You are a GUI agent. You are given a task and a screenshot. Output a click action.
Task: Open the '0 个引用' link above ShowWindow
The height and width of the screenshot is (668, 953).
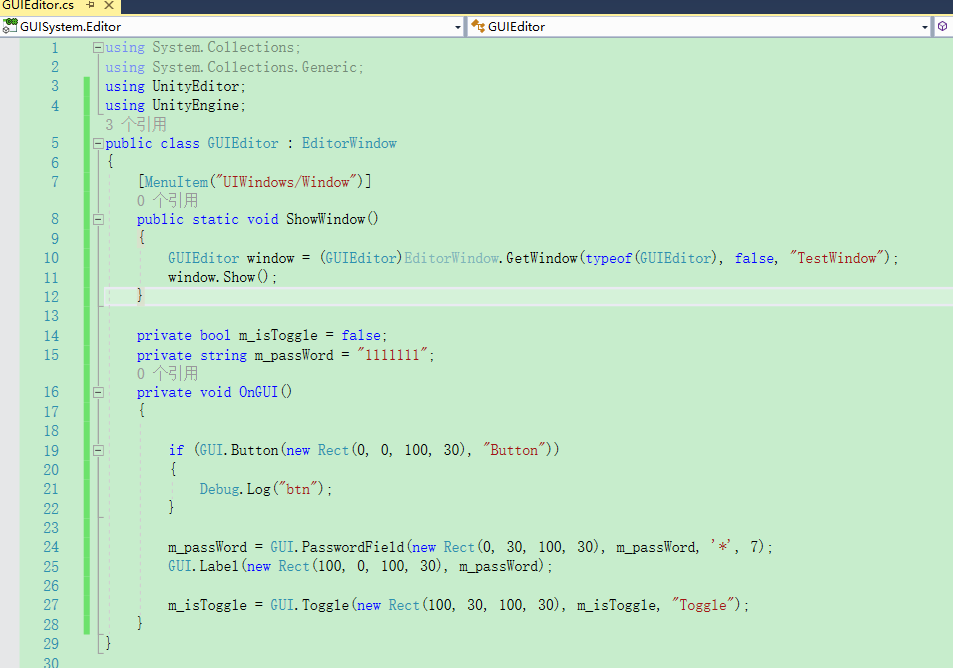tap(167, 201)
